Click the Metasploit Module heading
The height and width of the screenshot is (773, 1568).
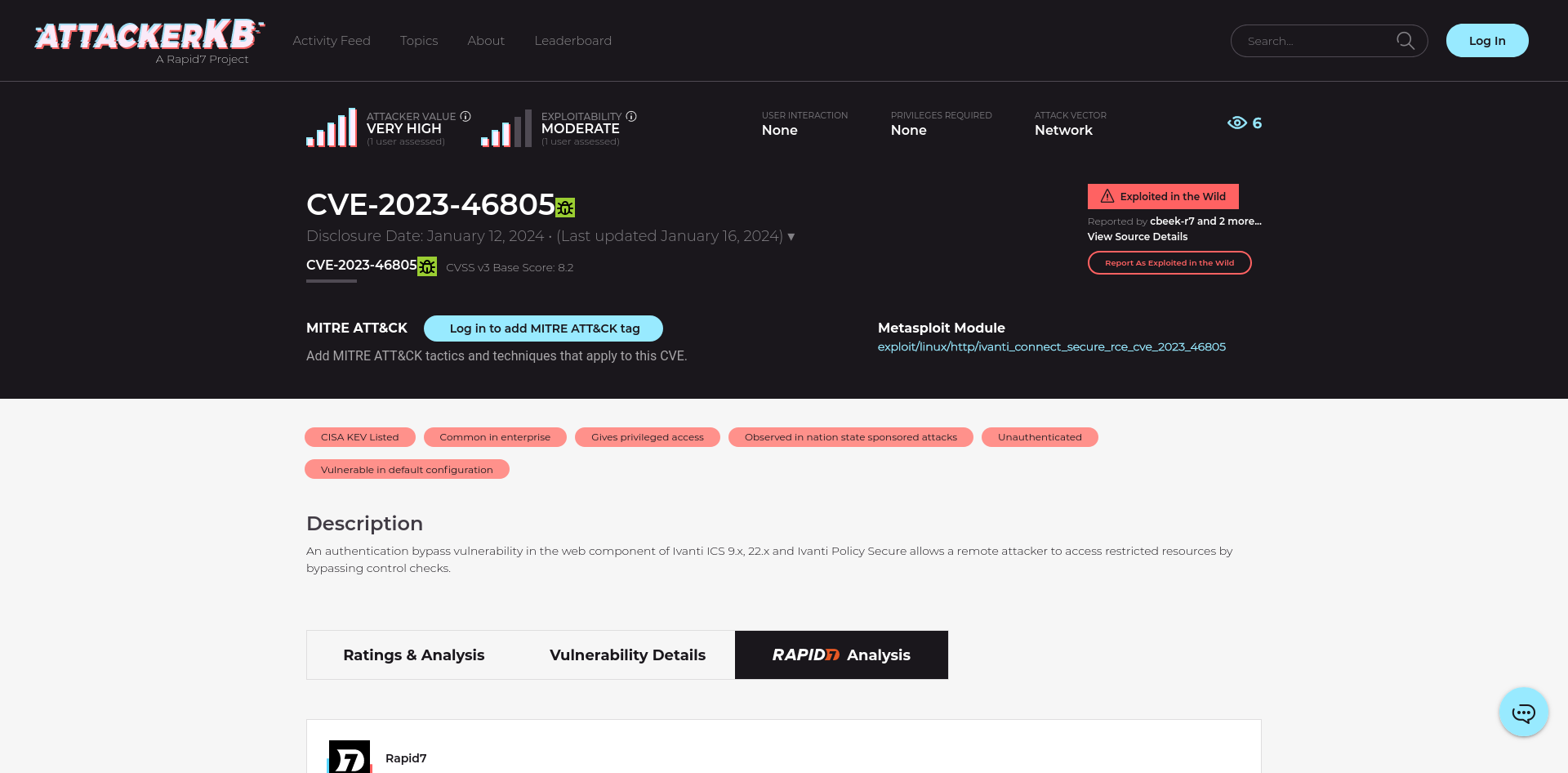(x=942, y=328)
